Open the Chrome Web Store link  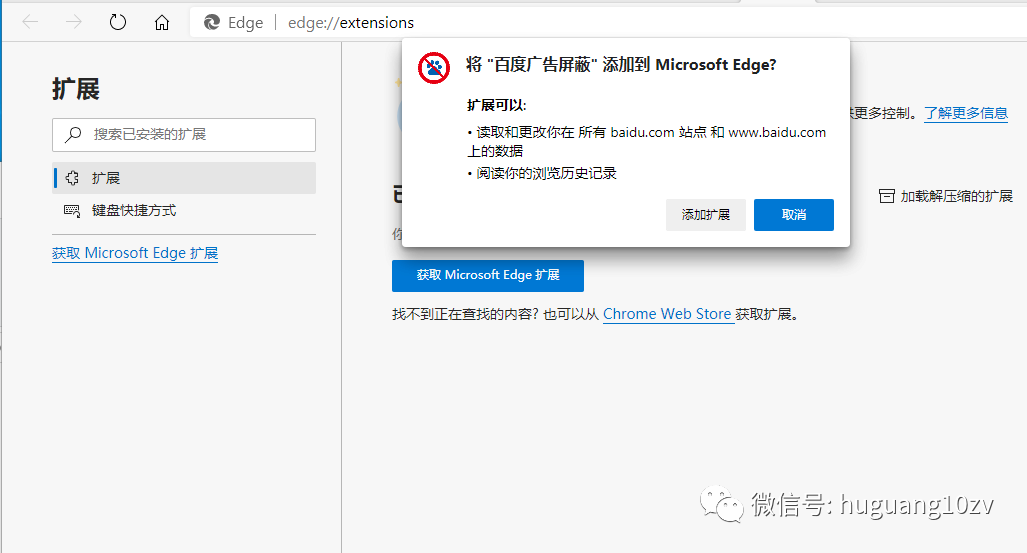(667, 315)
